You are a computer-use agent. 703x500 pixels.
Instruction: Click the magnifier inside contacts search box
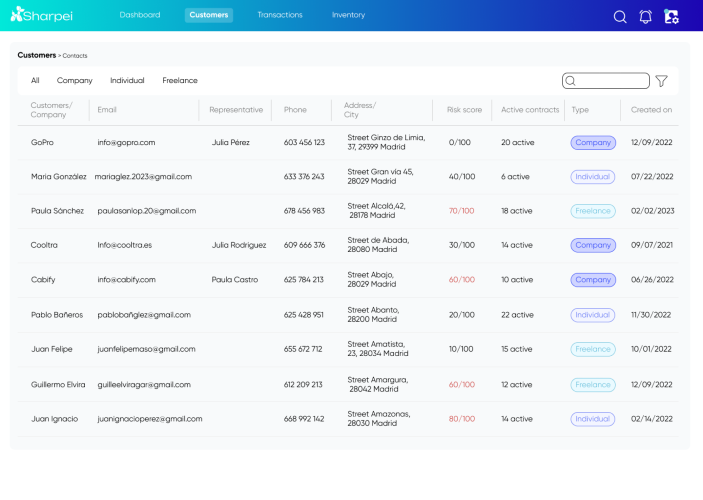tap(570, 81)
